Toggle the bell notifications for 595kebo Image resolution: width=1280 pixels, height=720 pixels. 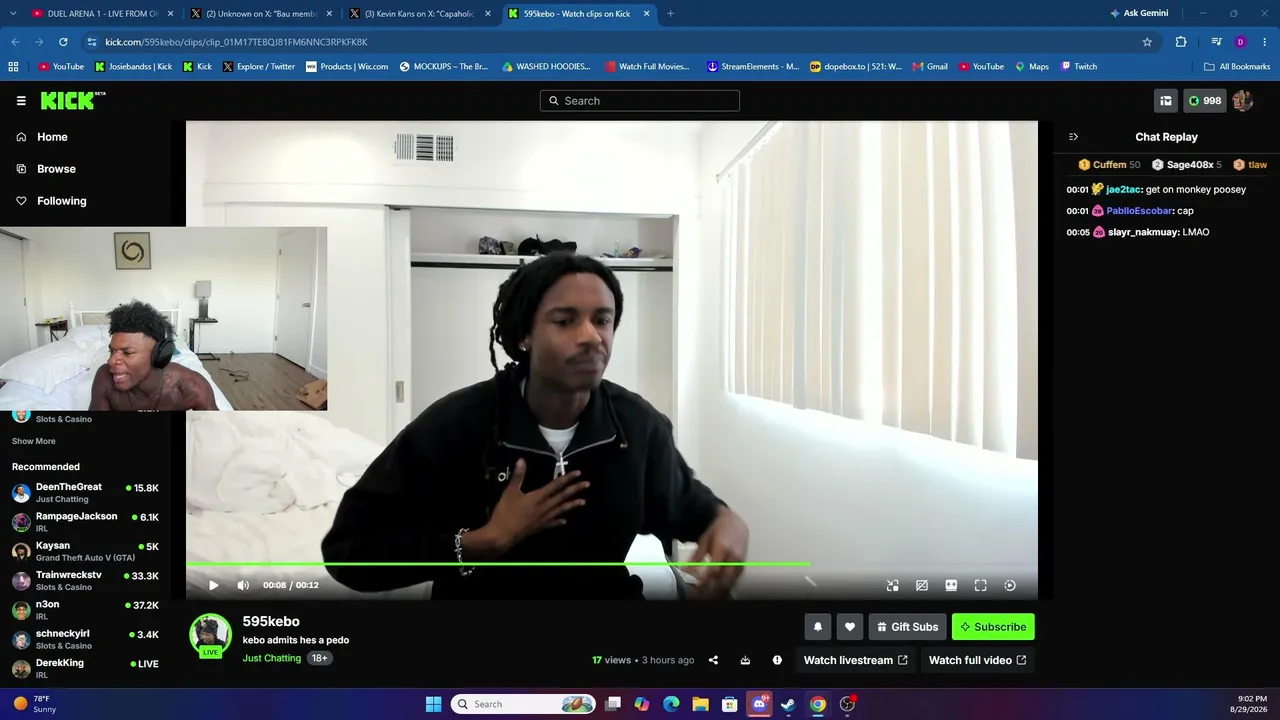(818, 627)
